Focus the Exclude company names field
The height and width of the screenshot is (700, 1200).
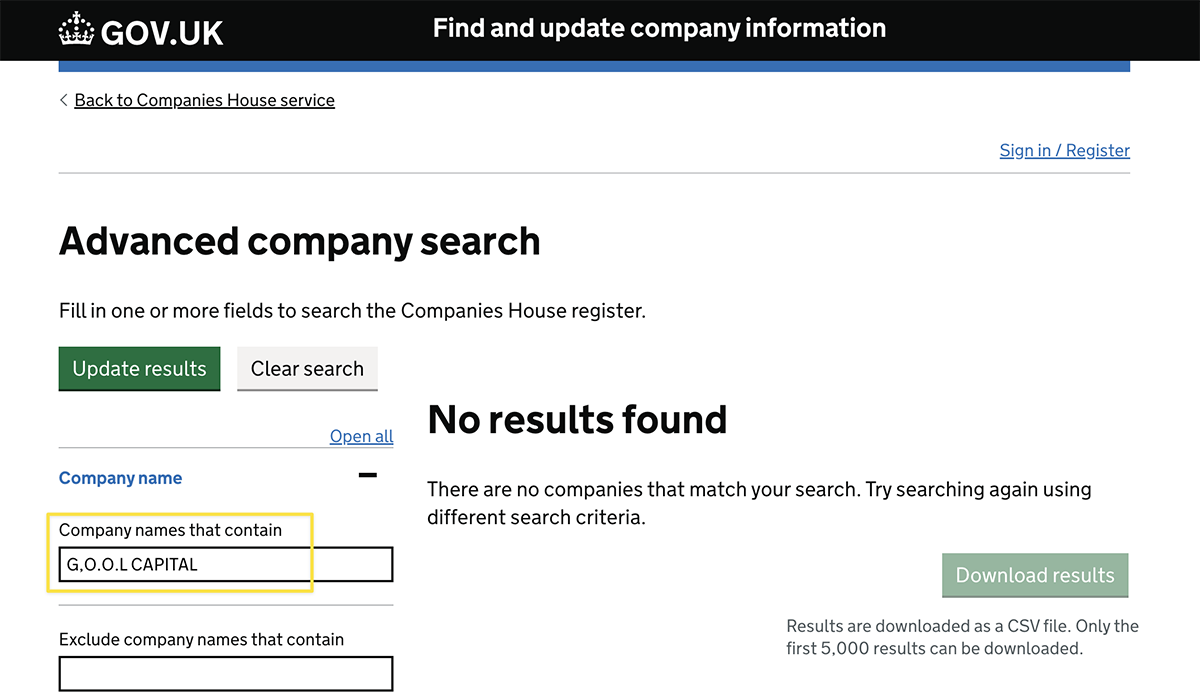[226, 673]
